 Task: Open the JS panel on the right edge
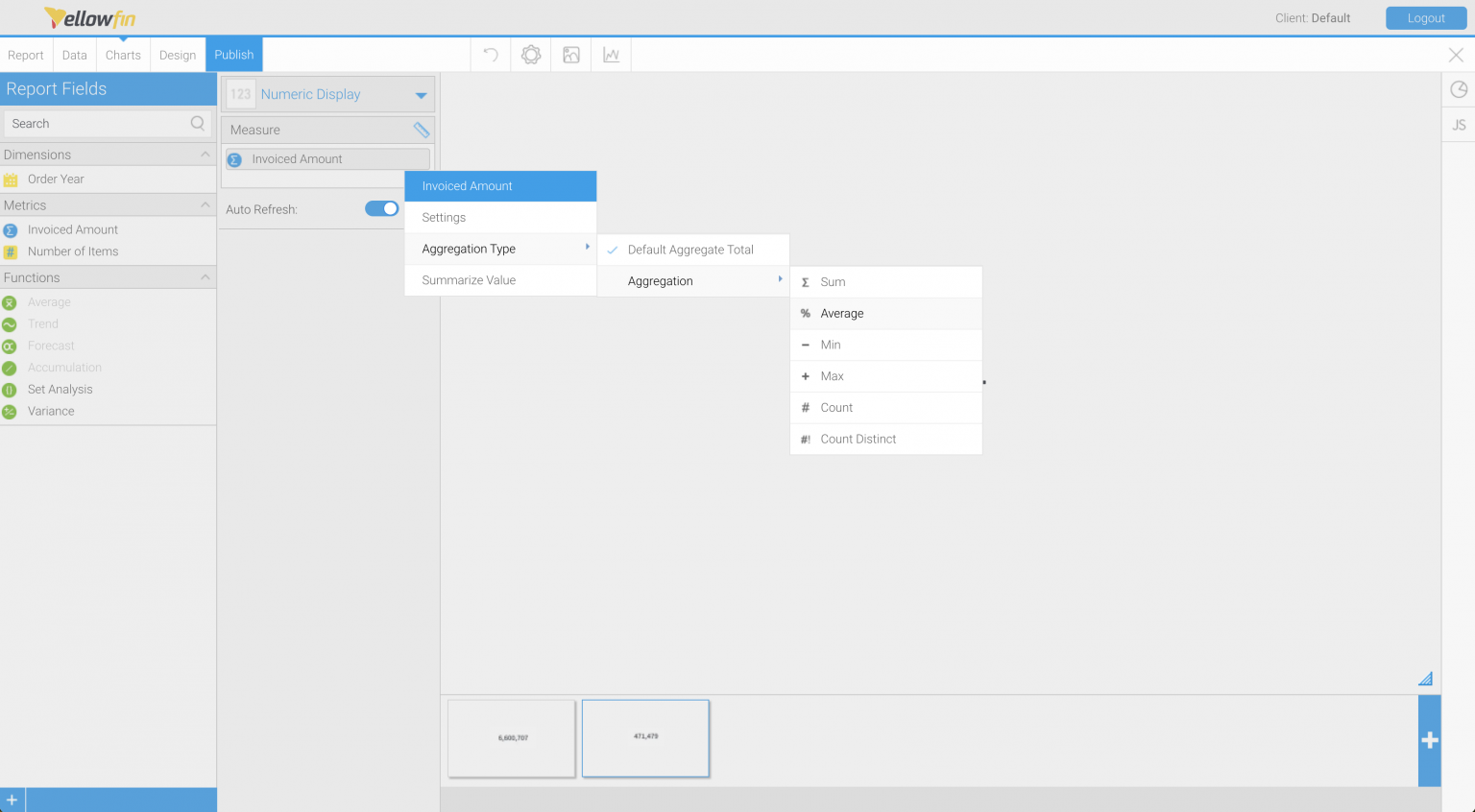coord(1458,124)
